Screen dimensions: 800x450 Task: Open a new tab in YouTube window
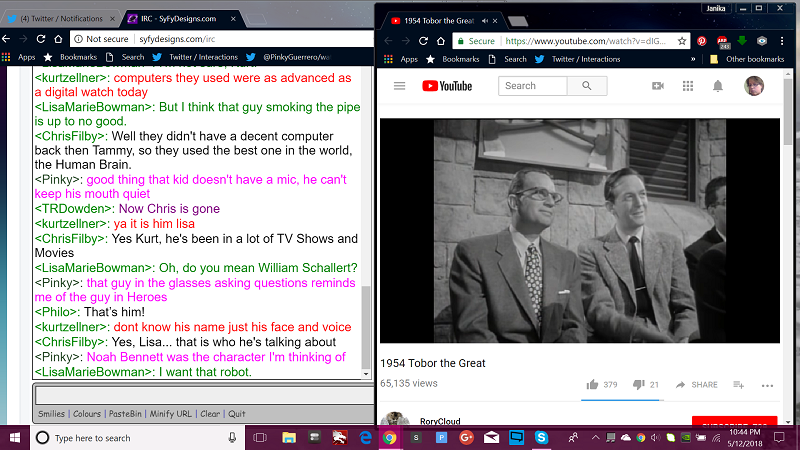pyautogui.click(x=517, y=21)
